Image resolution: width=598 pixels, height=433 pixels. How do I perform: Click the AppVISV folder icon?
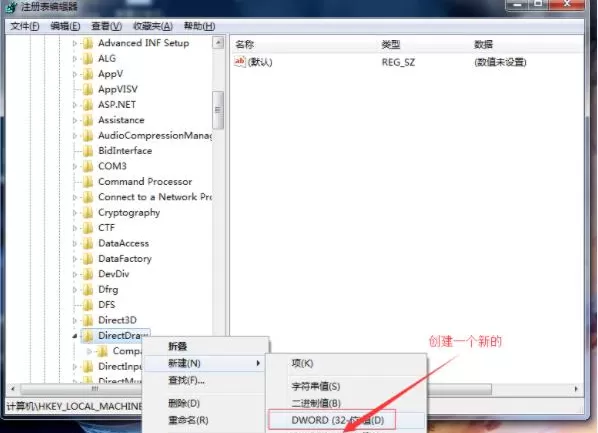click(x=88, y=89)
